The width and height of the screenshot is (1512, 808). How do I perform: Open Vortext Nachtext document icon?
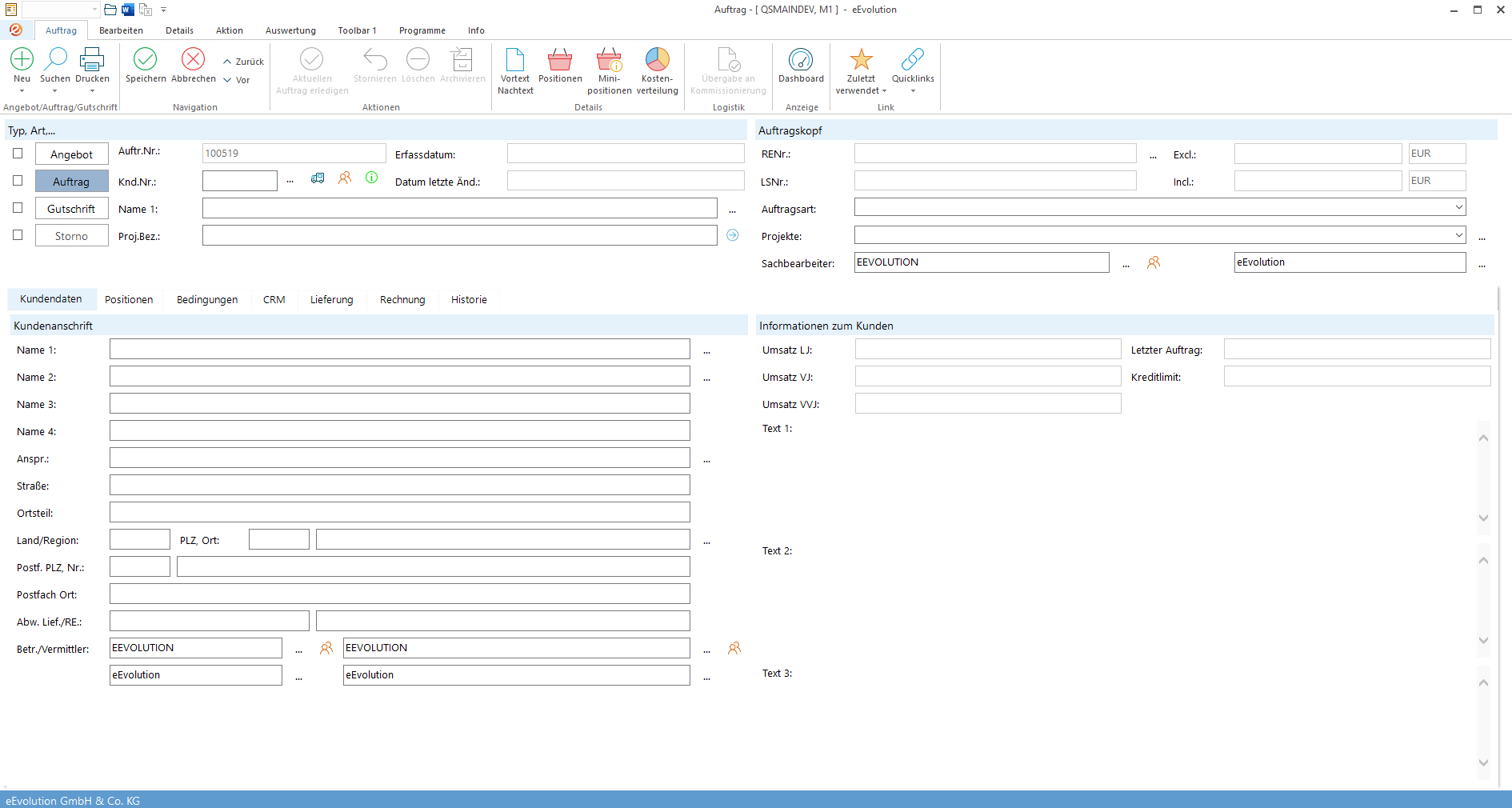point(515,59)
